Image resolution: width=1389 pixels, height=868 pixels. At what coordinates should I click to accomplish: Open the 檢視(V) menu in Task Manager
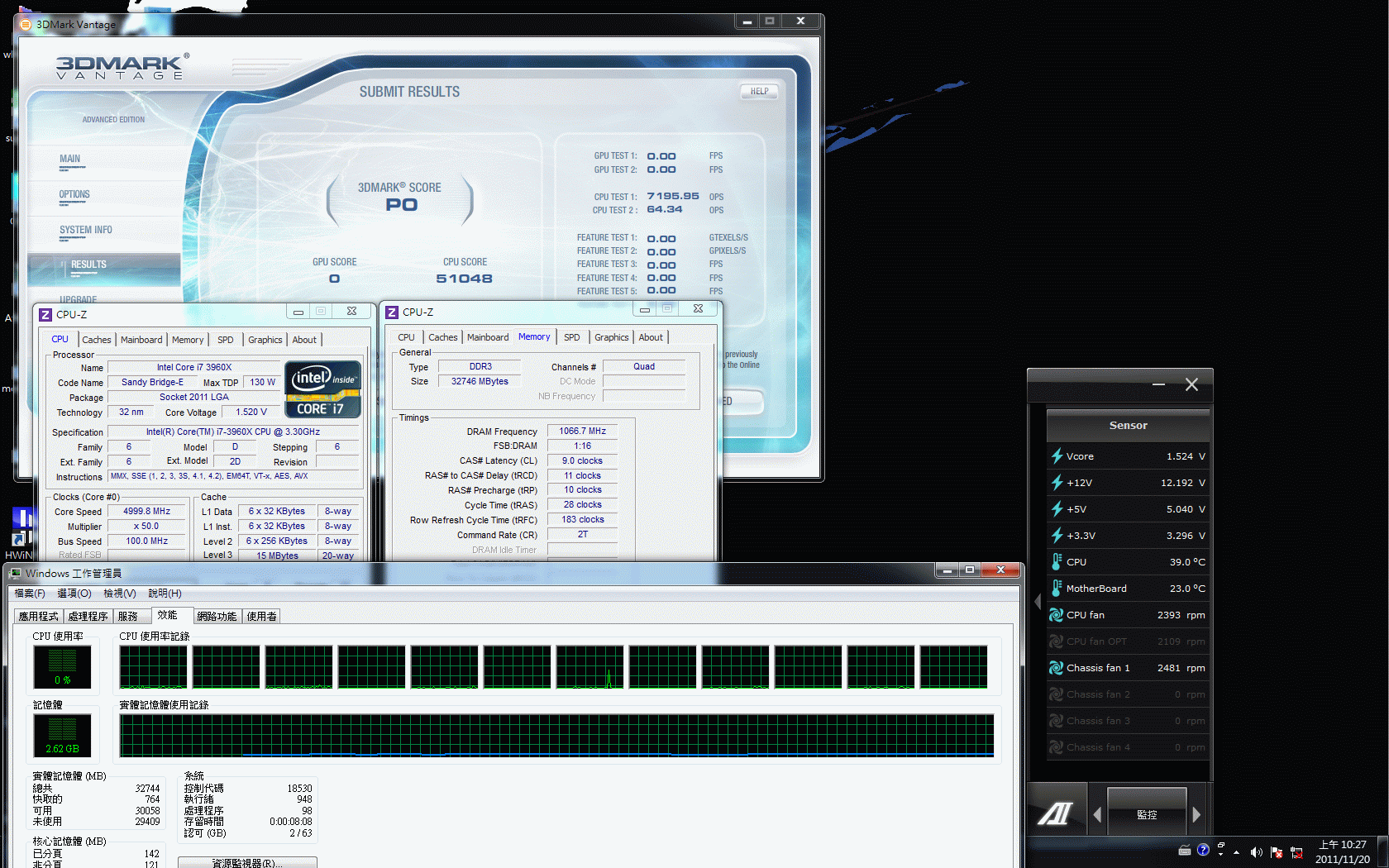click(120, 594)
